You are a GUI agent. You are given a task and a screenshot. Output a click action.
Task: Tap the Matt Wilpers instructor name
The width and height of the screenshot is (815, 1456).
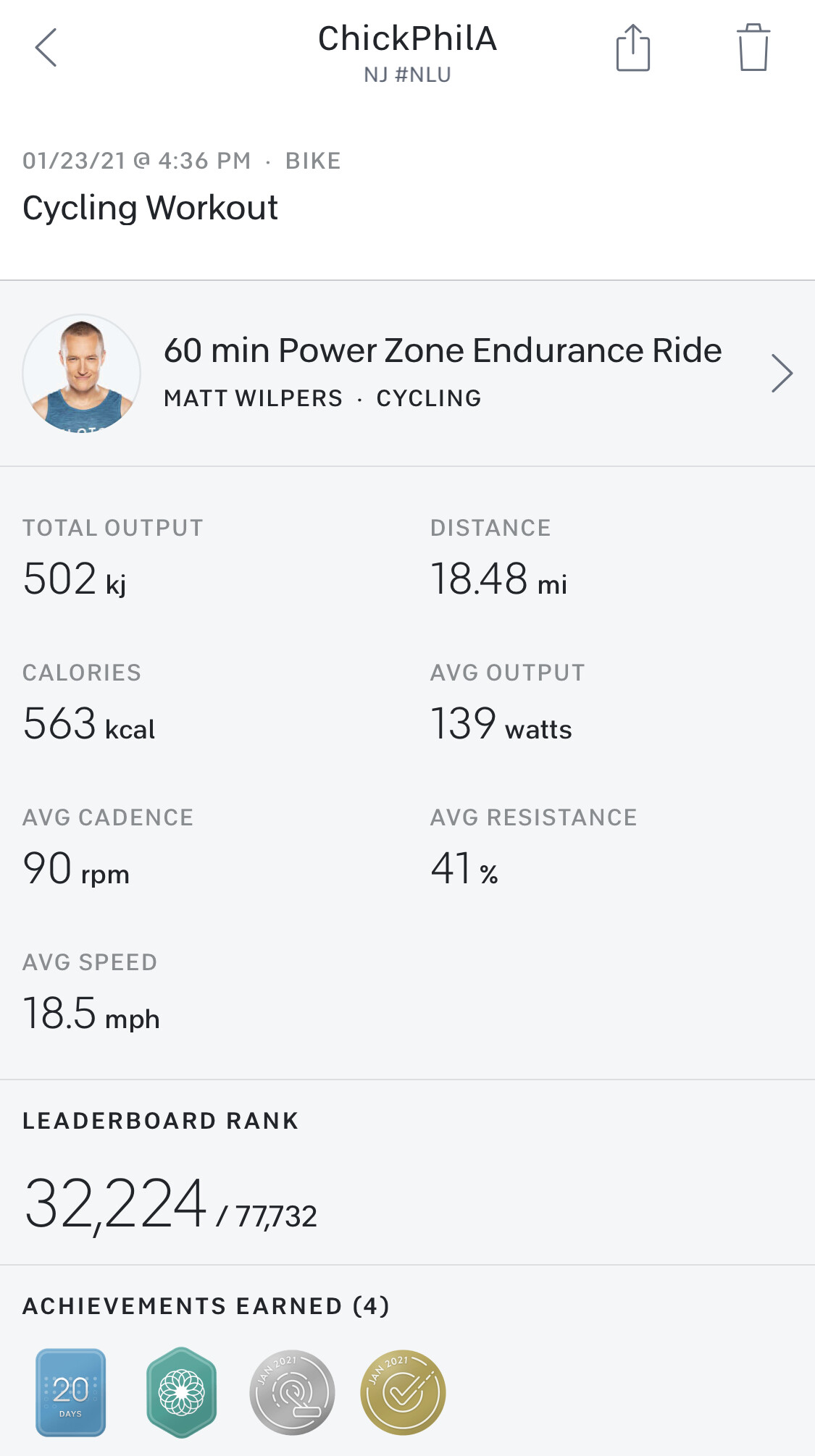pyautogui.click(x=253, y=398)
